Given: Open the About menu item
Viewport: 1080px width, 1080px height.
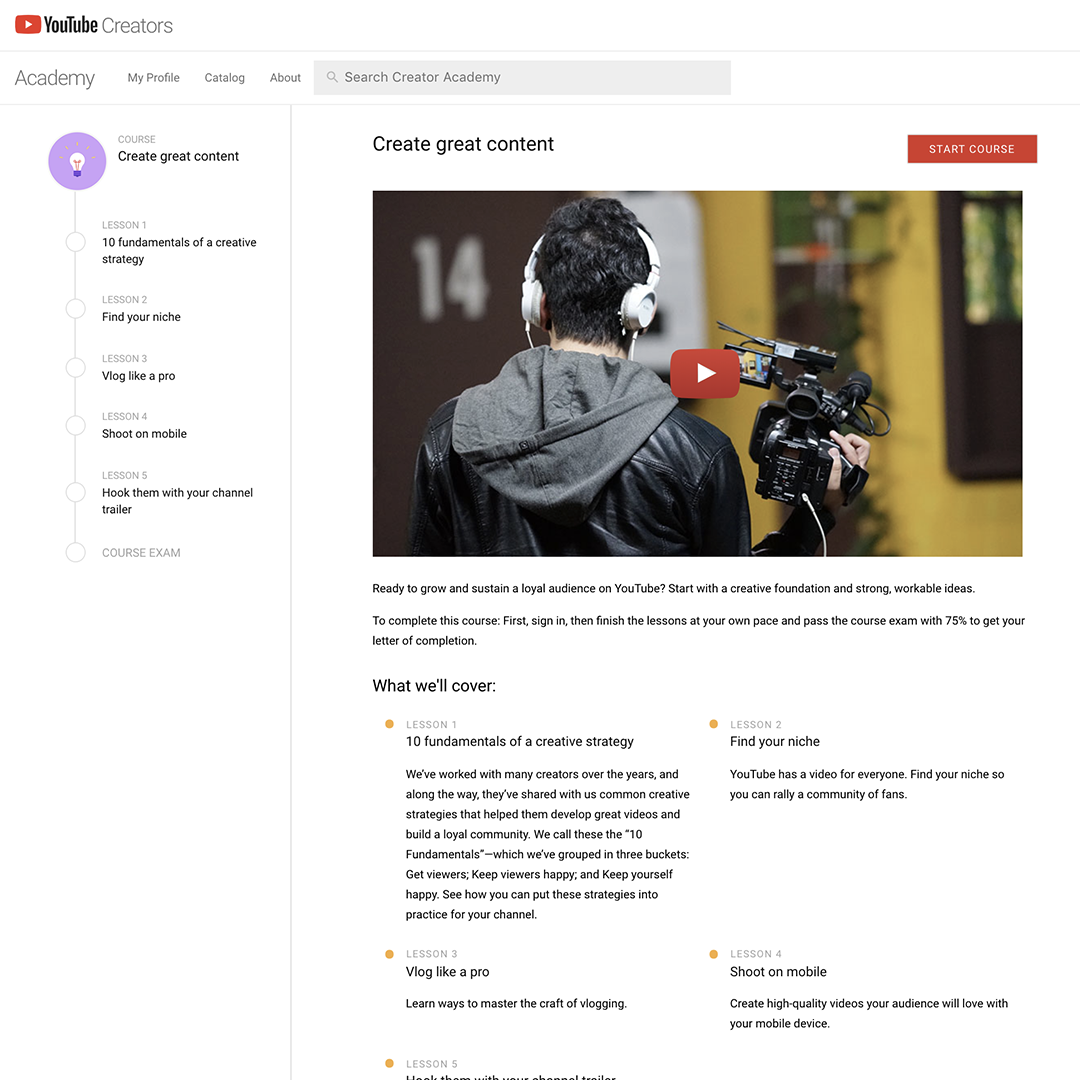Looking at the screenshot, I should [285, 78].
